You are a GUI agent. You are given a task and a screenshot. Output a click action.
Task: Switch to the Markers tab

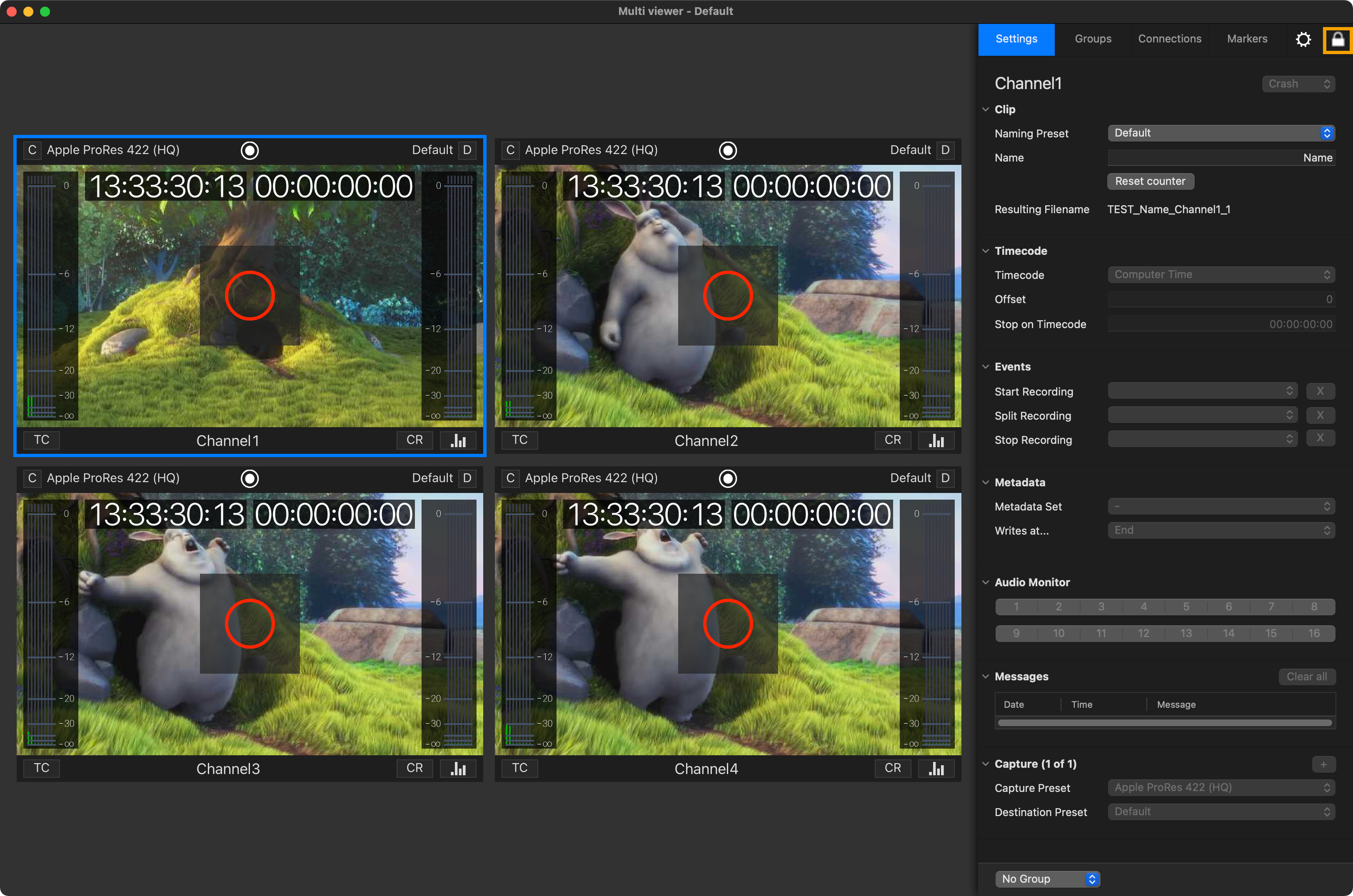[x=1247, y=39]
